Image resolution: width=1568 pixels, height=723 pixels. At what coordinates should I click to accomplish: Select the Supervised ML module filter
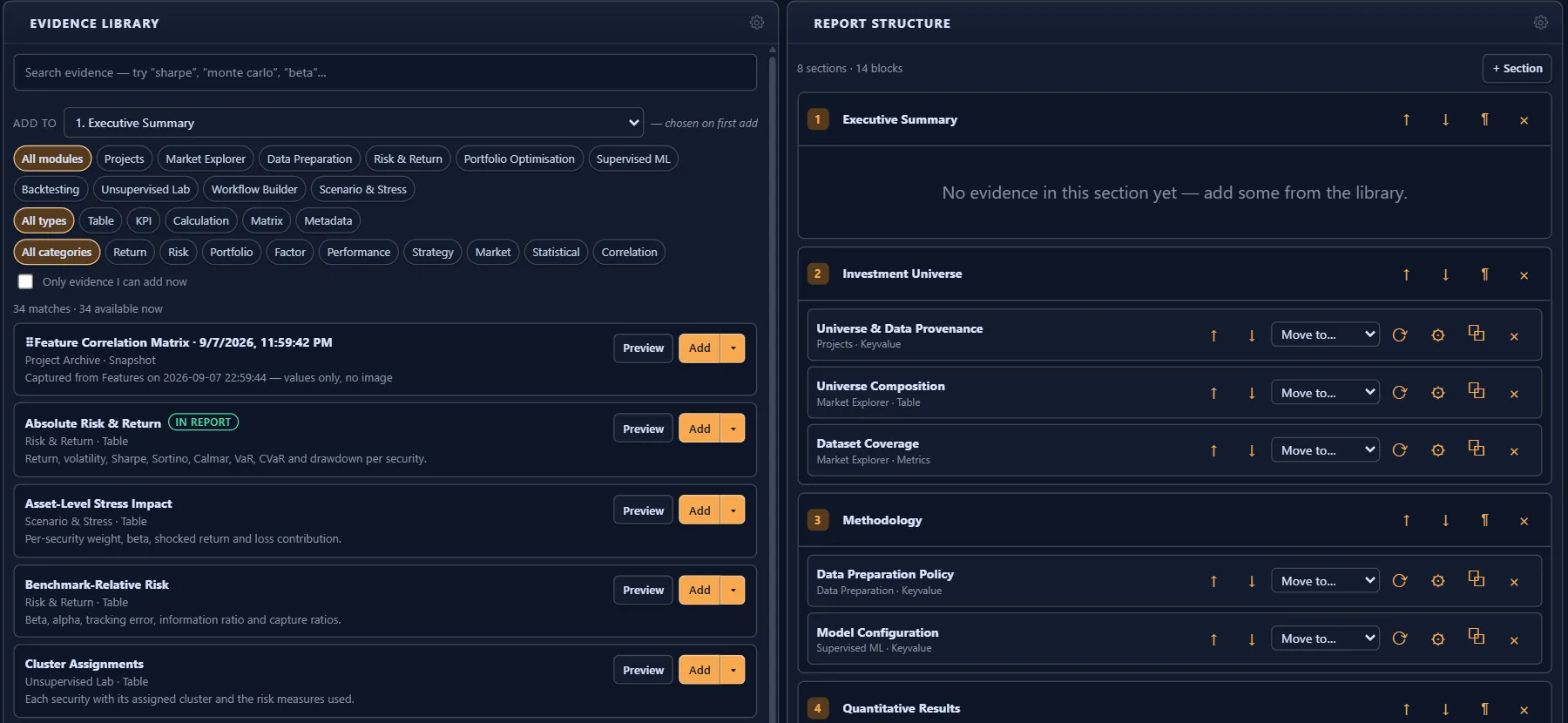633,159
